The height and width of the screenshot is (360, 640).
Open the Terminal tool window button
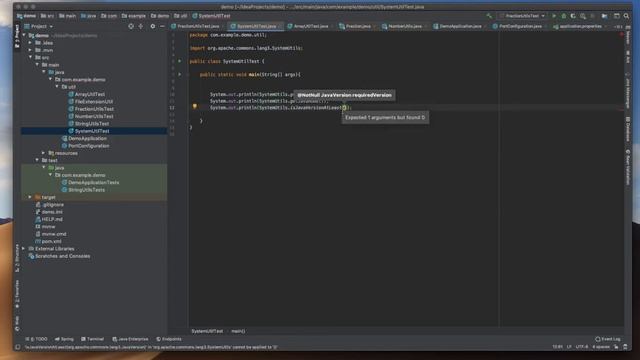[93, 339]
